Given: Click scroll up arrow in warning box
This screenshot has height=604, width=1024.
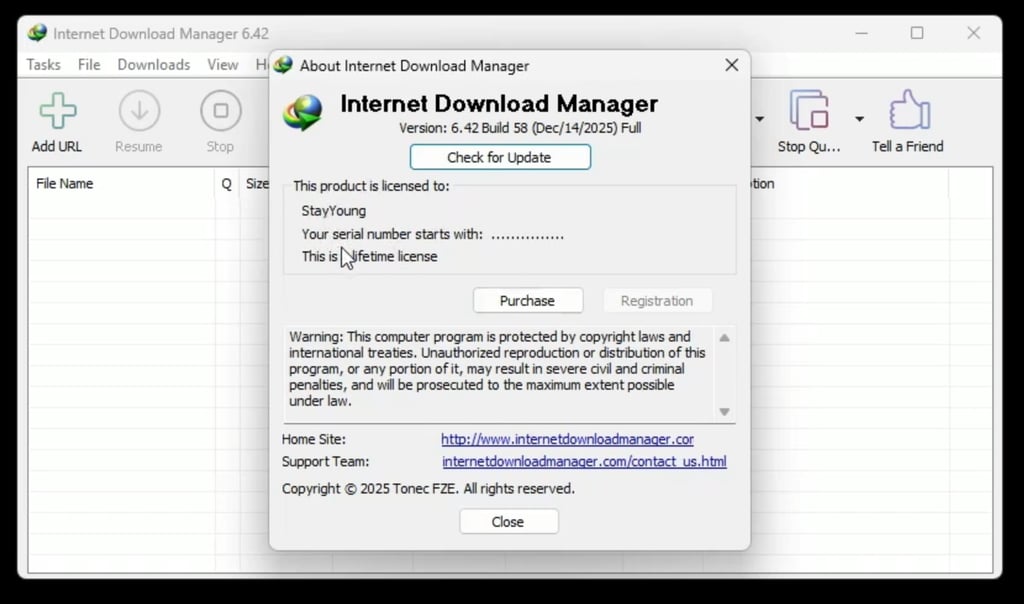Looking at the screenshot, I should 724,338.
